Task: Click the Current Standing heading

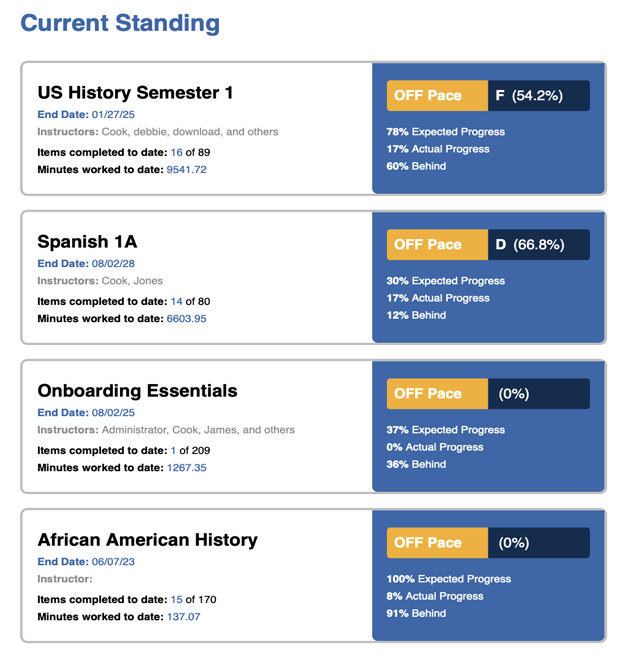Action: [120, 23]
